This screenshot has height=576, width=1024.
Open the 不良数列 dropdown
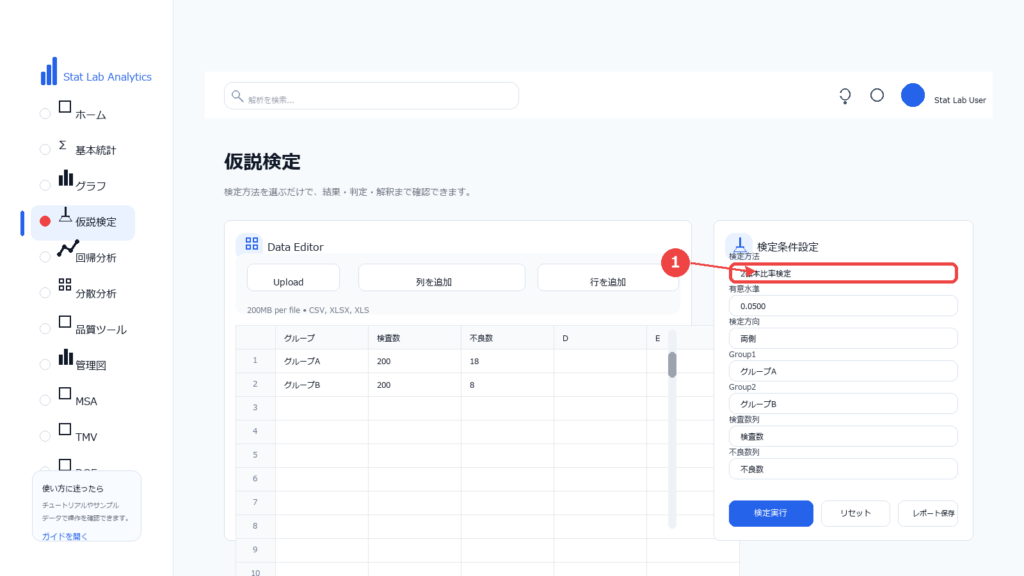tap(843, 469)
